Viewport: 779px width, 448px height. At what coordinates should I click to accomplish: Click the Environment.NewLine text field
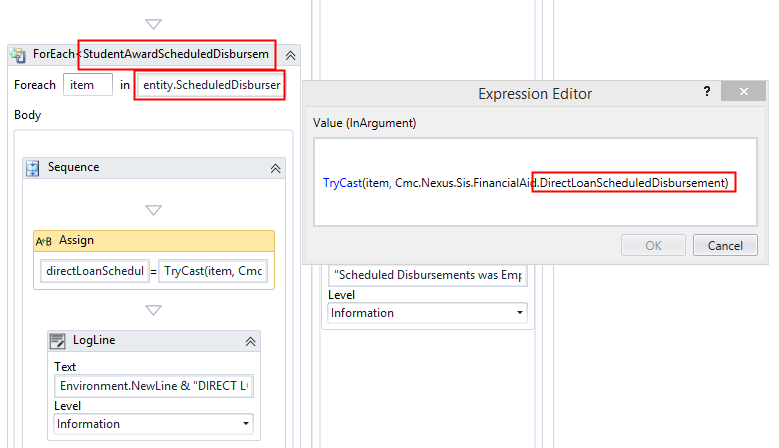pos(153,386)
